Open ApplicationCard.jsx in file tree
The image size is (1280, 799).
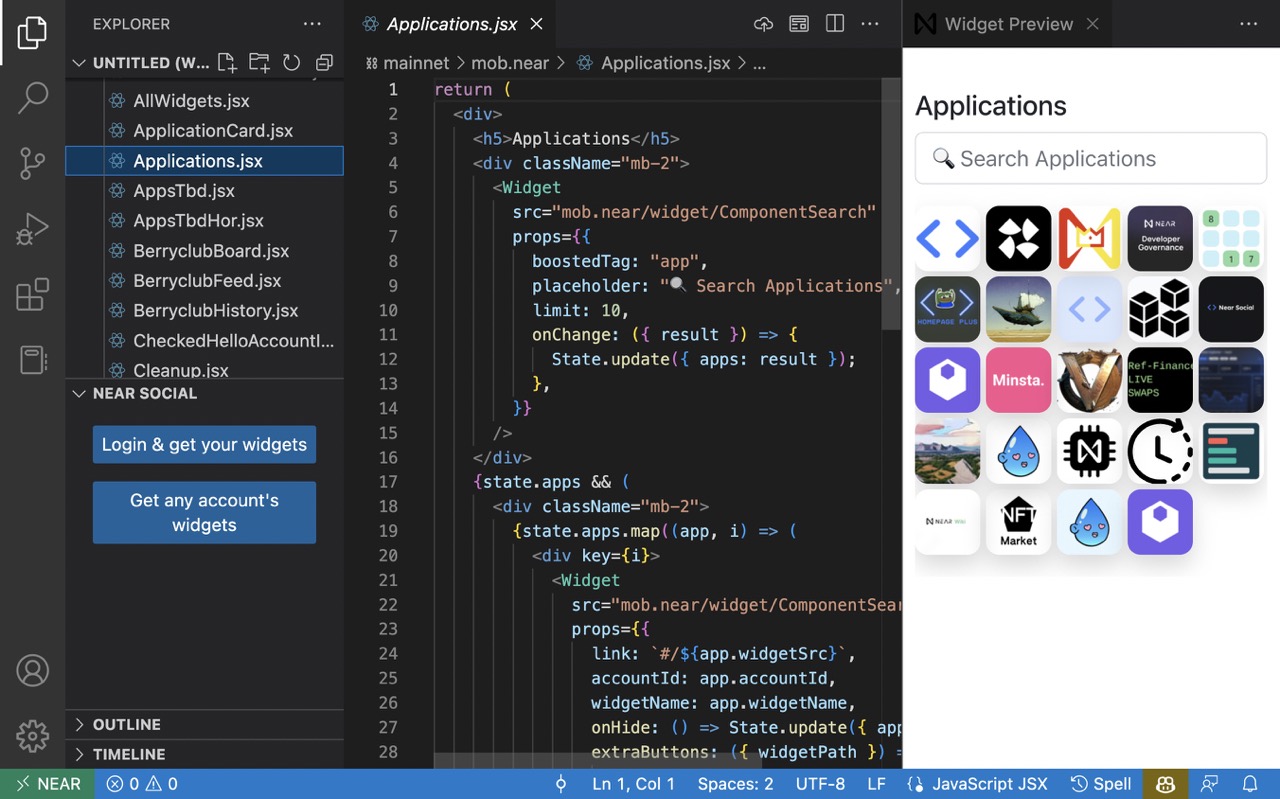(x=205, y=131)
